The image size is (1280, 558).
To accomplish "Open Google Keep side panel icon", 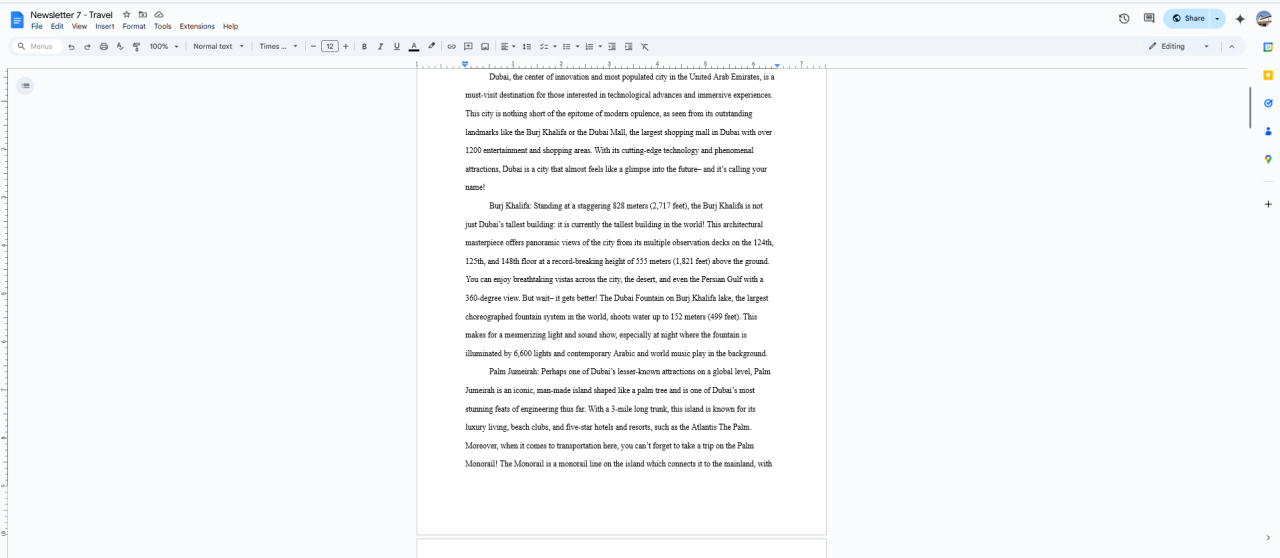I will 1268,75.
